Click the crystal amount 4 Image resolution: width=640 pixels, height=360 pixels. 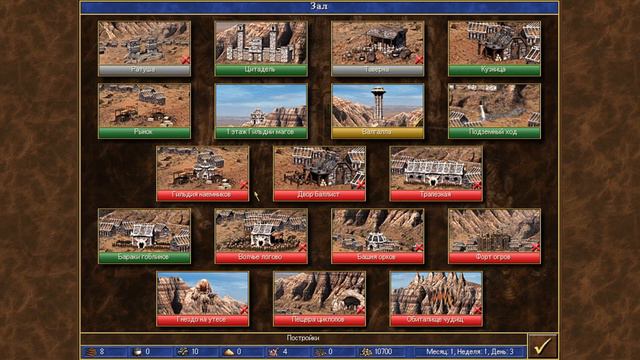pyautogui.click(x=285, y=351)
